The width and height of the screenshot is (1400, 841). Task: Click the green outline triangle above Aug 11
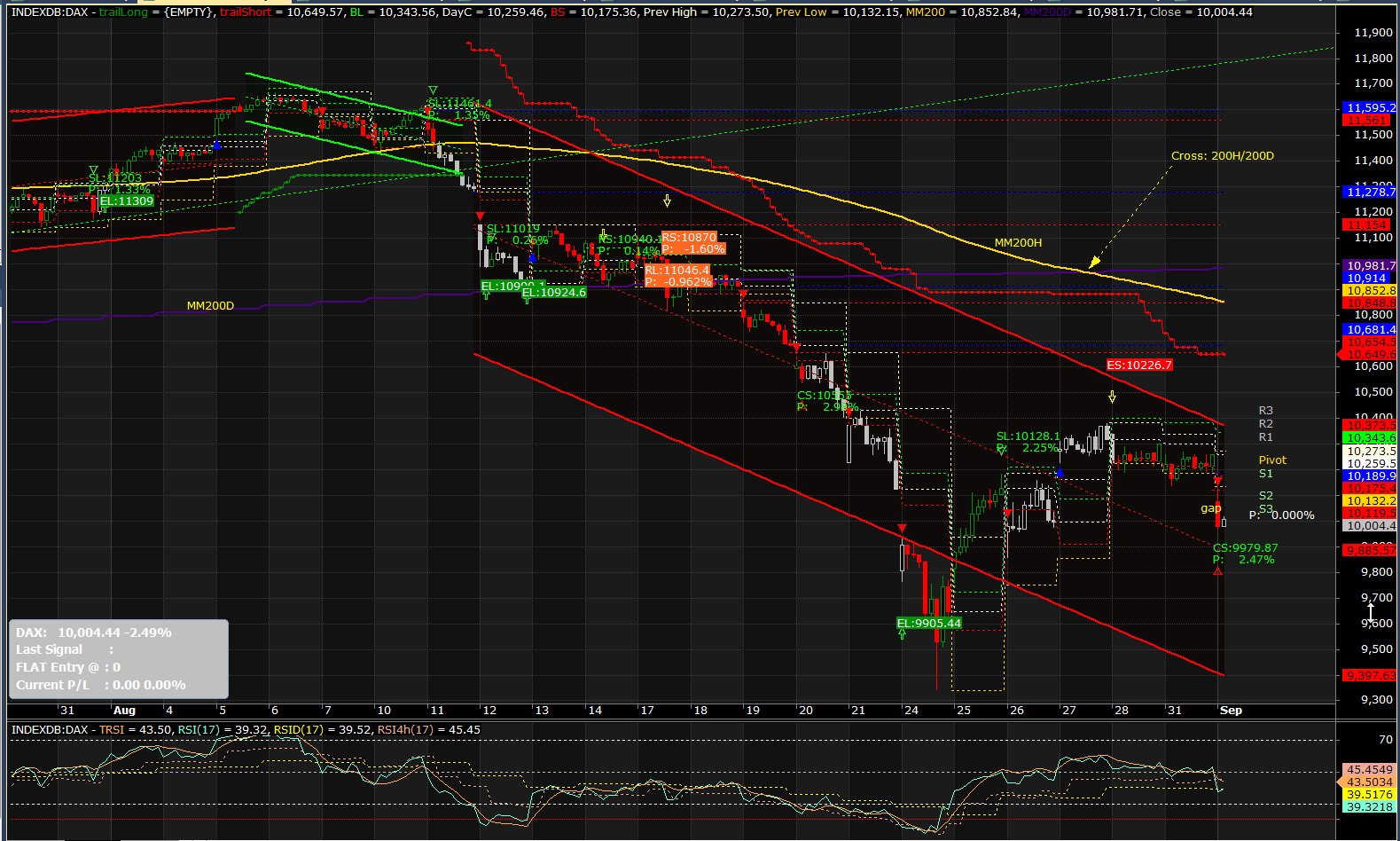coord(433,90)
